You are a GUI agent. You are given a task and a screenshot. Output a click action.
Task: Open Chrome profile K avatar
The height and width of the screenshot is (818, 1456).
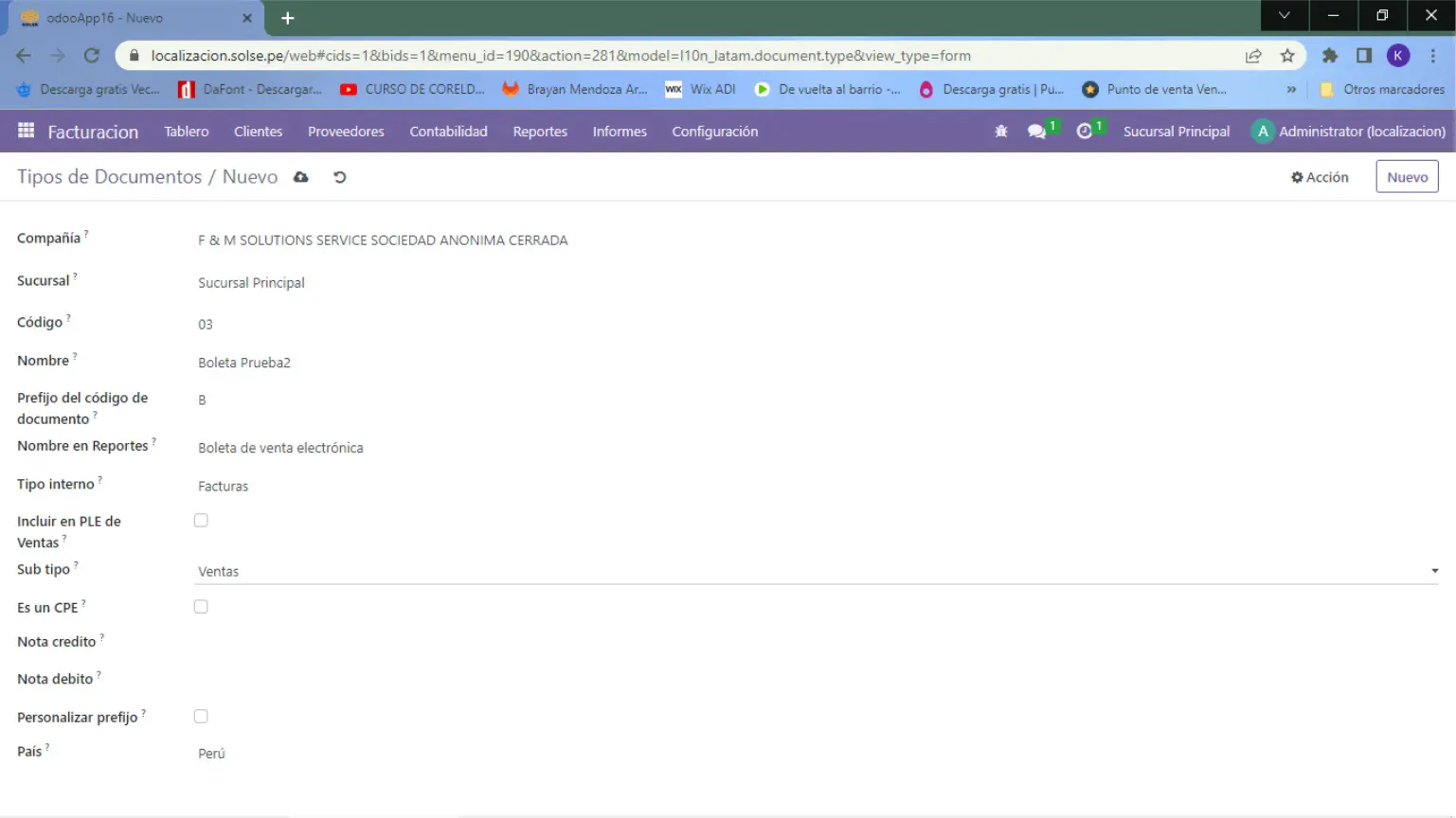click(x=1398, y=56)
